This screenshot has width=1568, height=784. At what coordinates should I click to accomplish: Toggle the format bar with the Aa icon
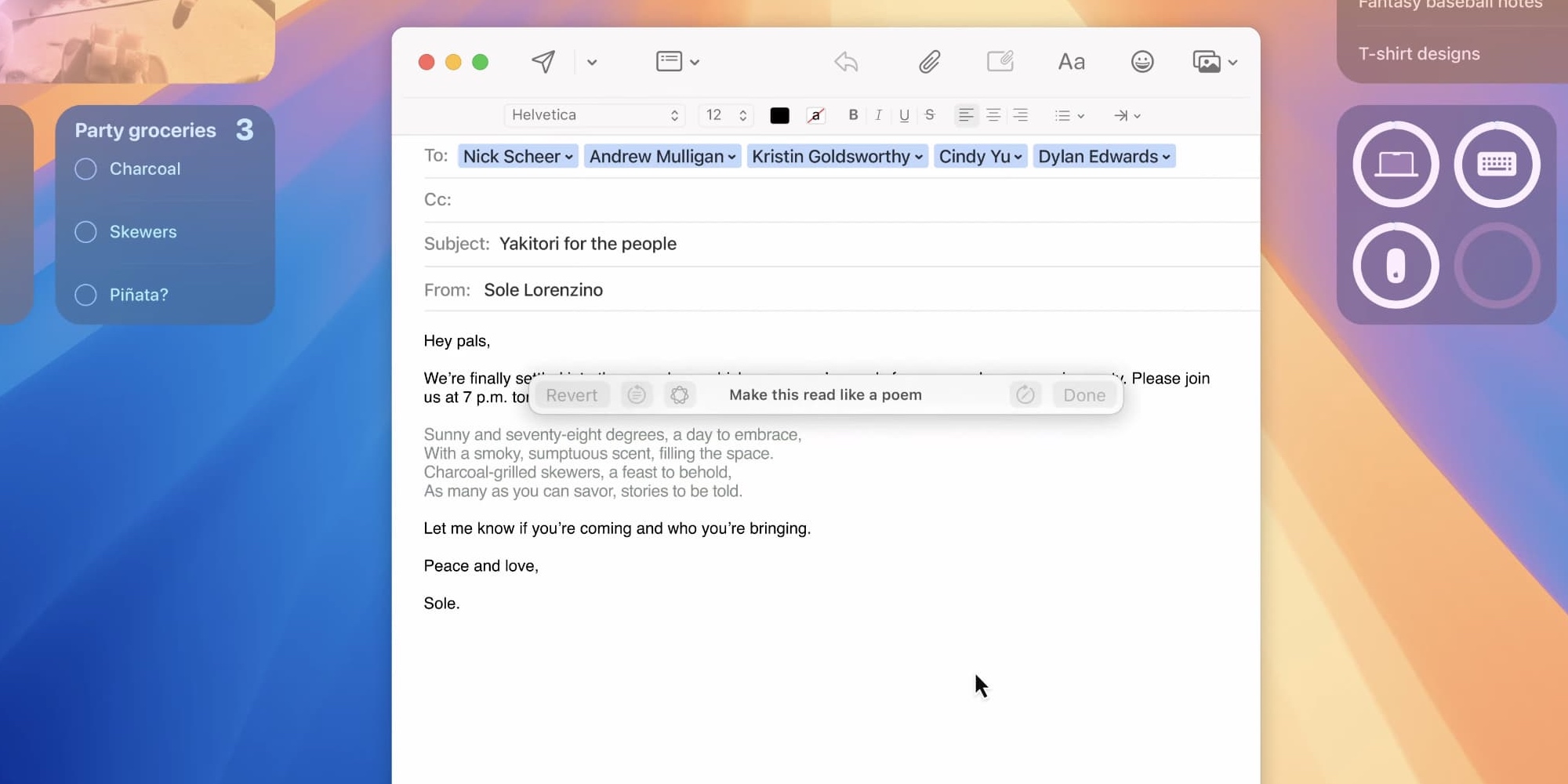(x=1071, y=61)
